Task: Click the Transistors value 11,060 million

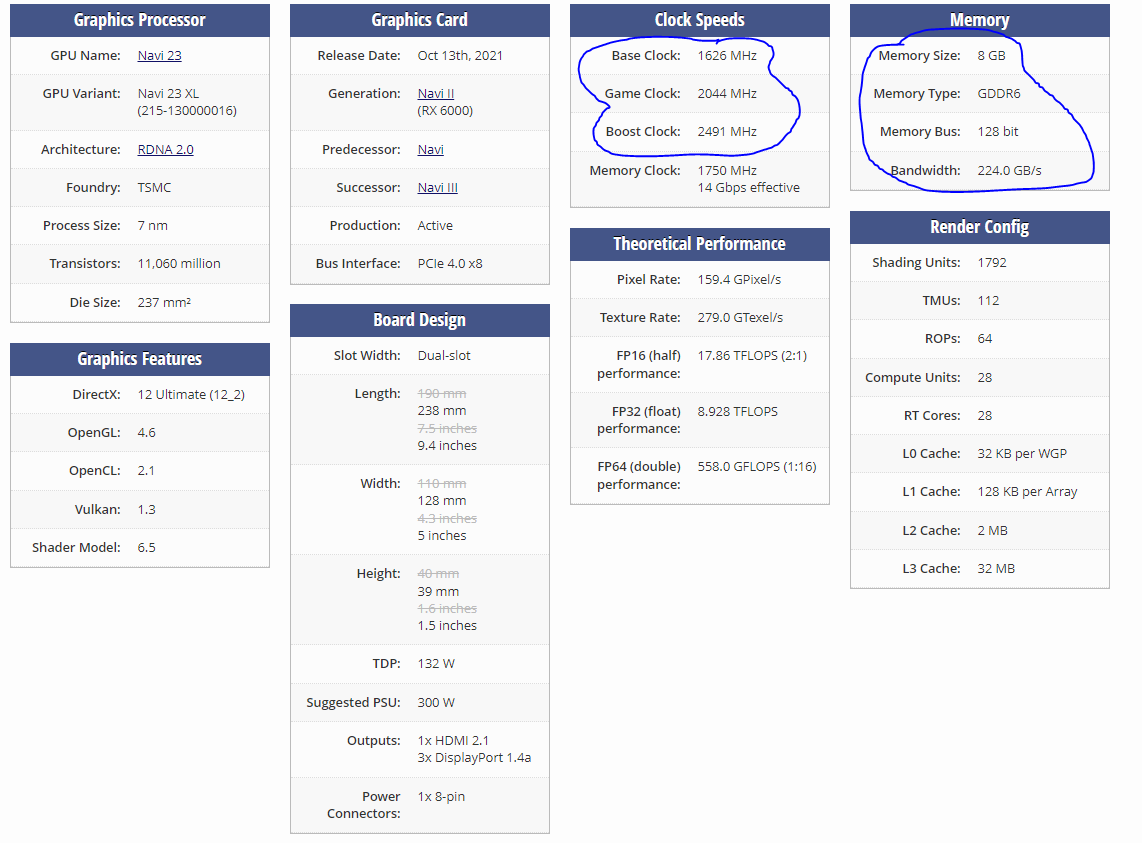Action: coord(179,263)
